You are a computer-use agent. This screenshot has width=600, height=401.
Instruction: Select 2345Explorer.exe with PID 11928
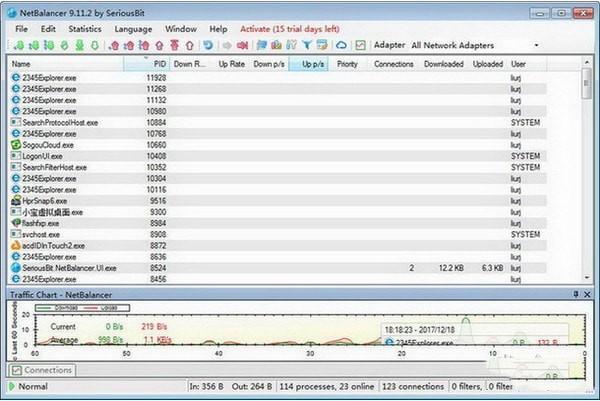pos(278,78)
